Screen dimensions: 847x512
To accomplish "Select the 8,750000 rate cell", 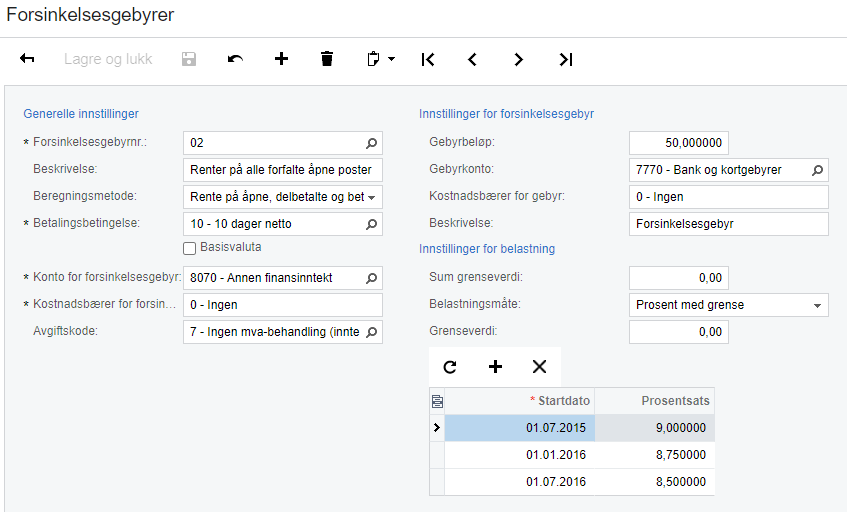I will (655, 455).
